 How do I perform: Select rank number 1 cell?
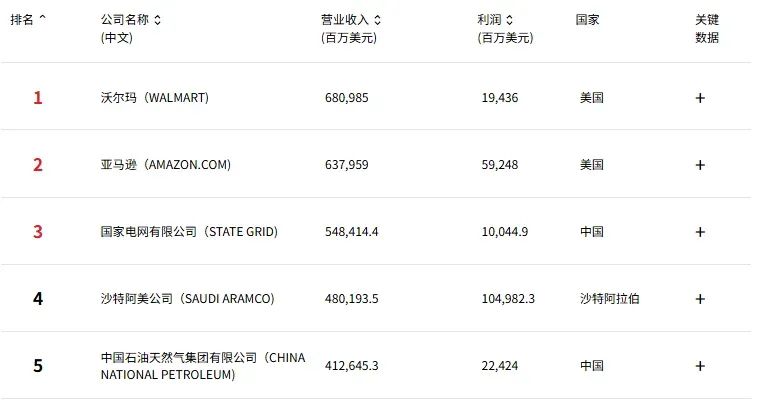[x=38, y=98]
